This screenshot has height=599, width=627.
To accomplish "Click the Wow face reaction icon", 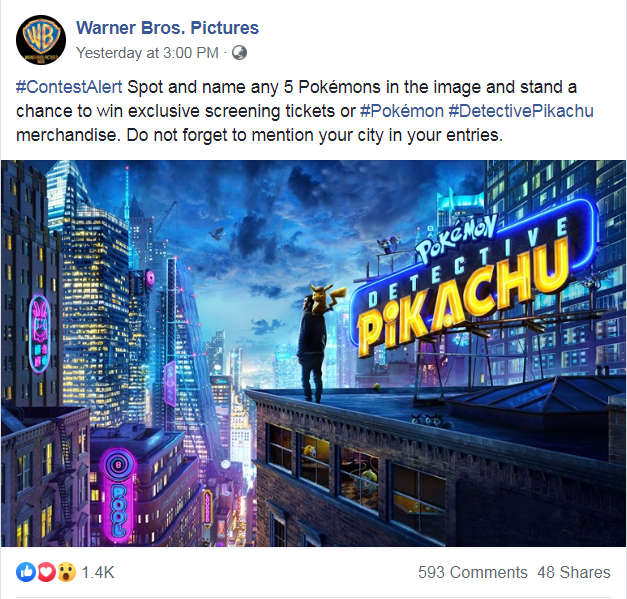I will point(66,572).
